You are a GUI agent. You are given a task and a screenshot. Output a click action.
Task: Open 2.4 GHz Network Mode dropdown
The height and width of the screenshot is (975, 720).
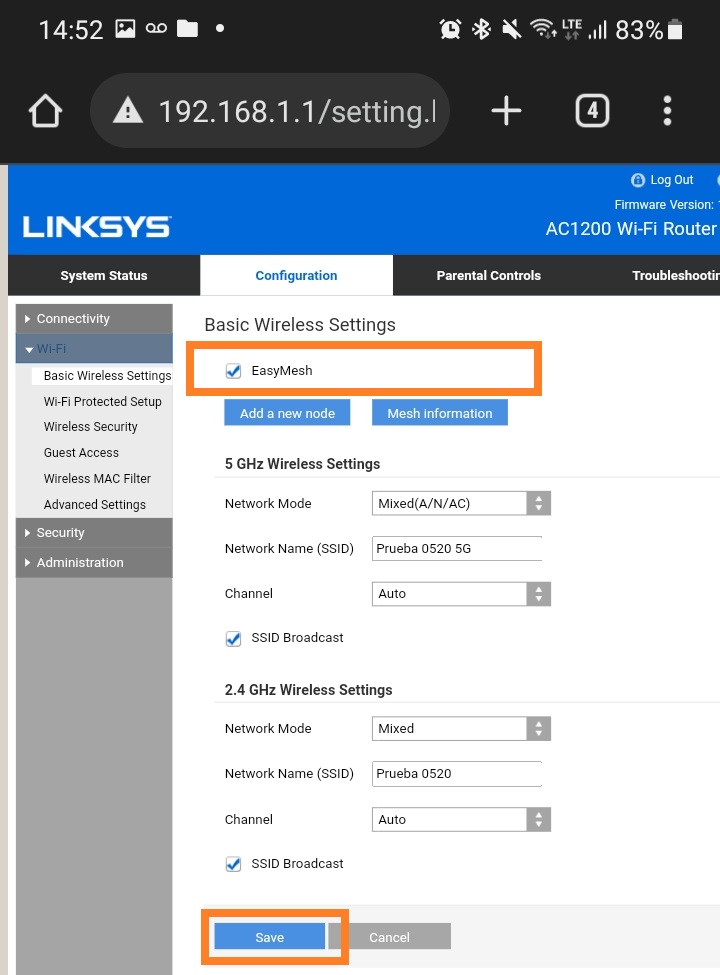[x=460, y=729]
